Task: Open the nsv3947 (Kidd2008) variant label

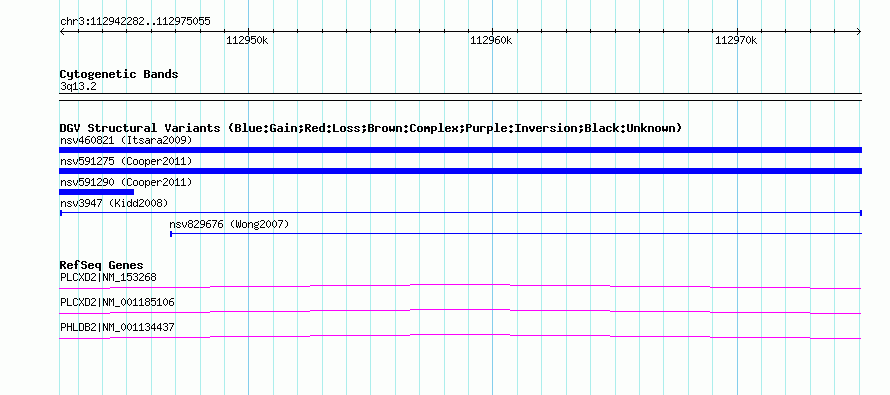Action: pyautogui.click(x=114, y=203)
